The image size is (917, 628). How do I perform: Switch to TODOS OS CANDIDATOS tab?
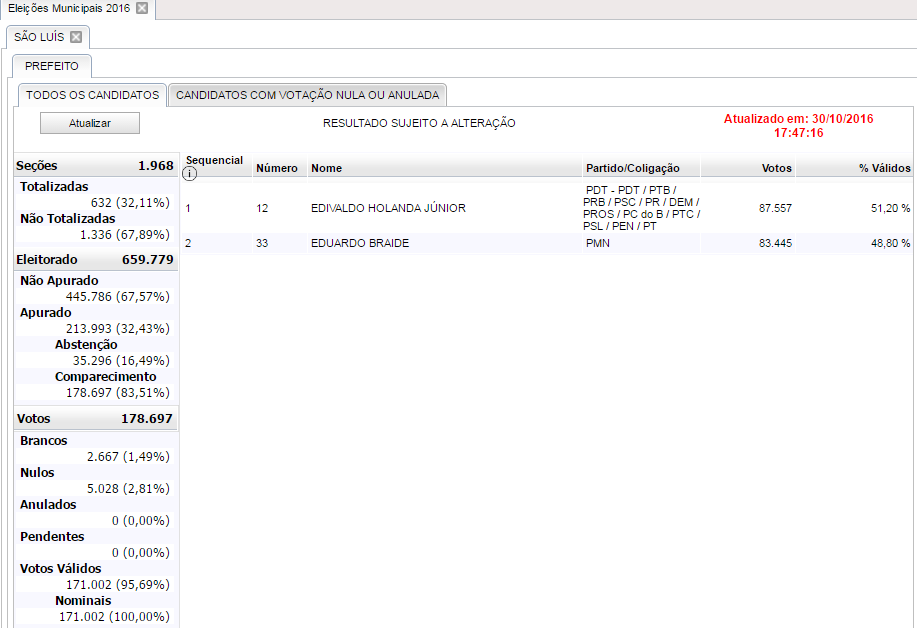pyautogui.click(x=92, y=95)
